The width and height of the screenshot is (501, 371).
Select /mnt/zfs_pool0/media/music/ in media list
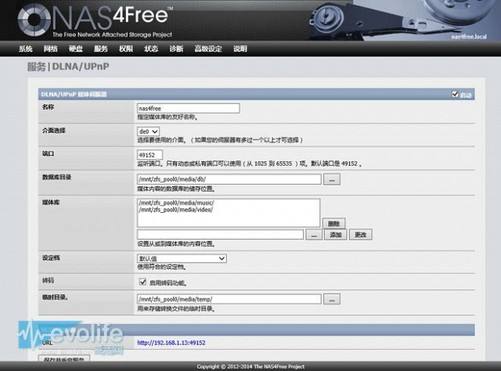click(x=176, y=203)
